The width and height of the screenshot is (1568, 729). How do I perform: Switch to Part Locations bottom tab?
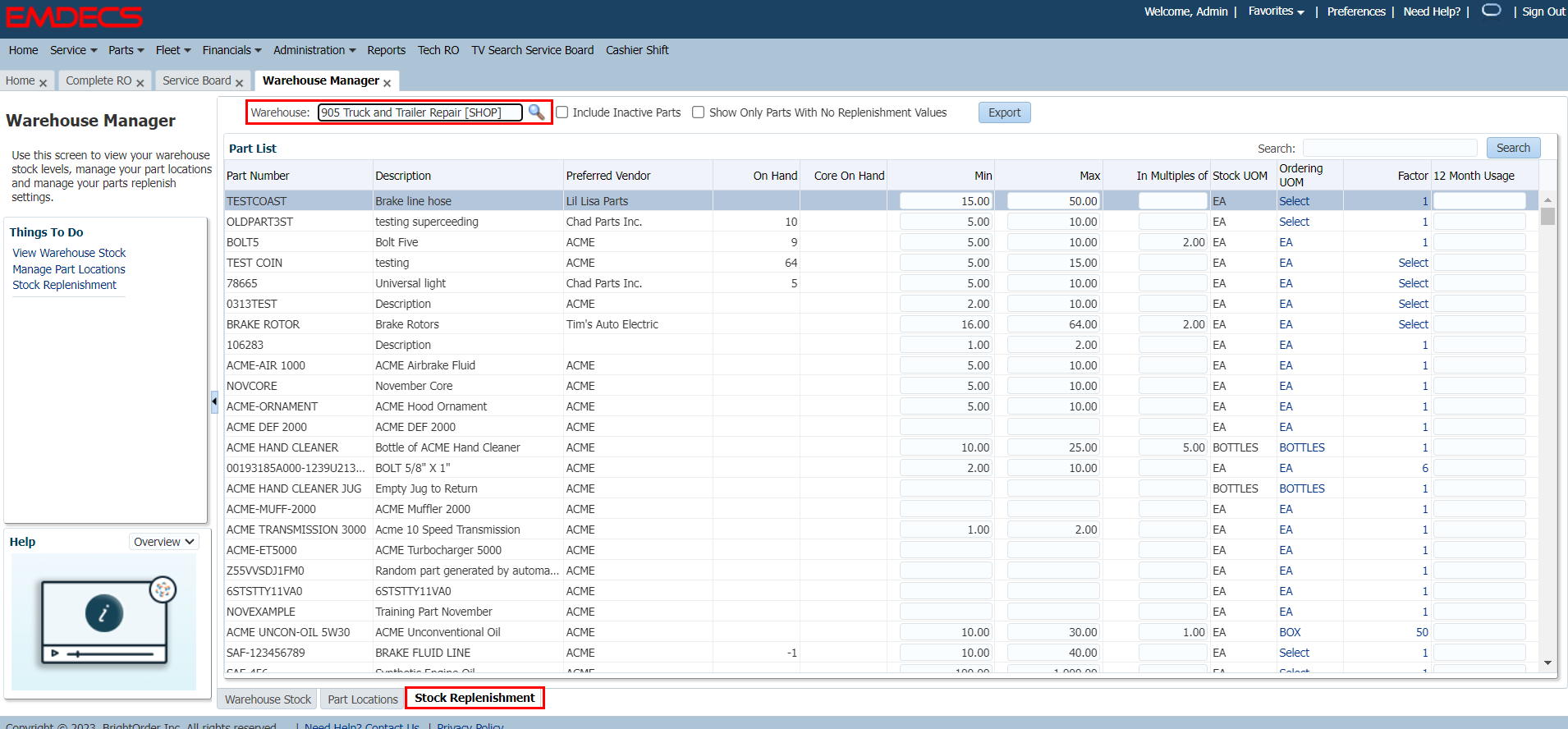[363, 699]
